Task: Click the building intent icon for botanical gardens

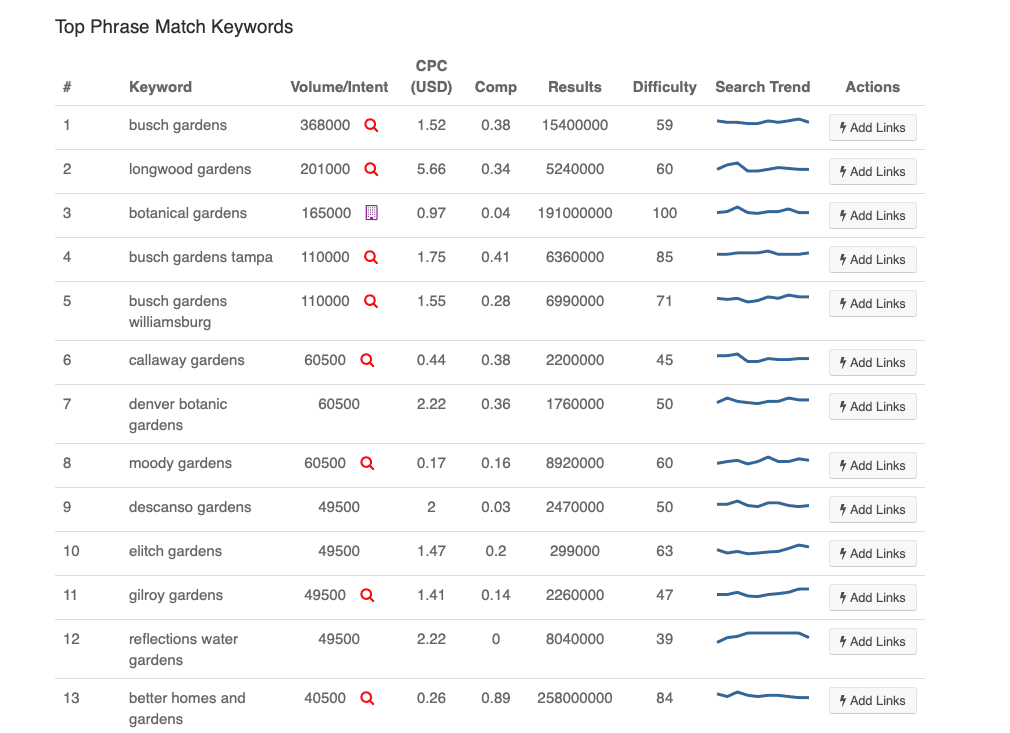Action: coord(371,213)
